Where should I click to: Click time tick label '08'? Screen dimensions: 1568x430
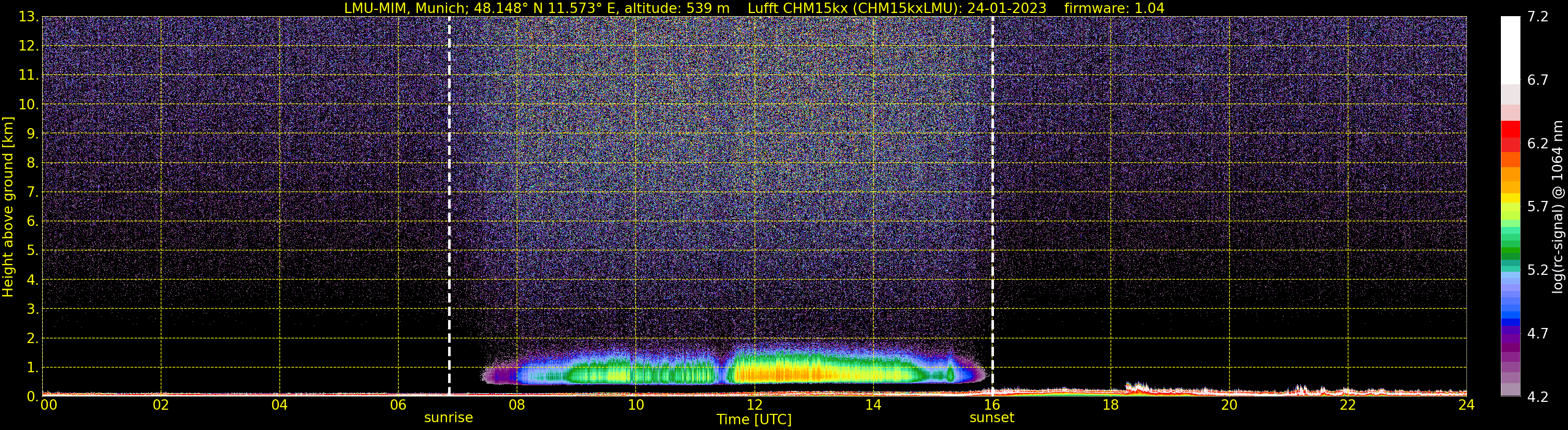pyautogui.click(x=517, y=405)
